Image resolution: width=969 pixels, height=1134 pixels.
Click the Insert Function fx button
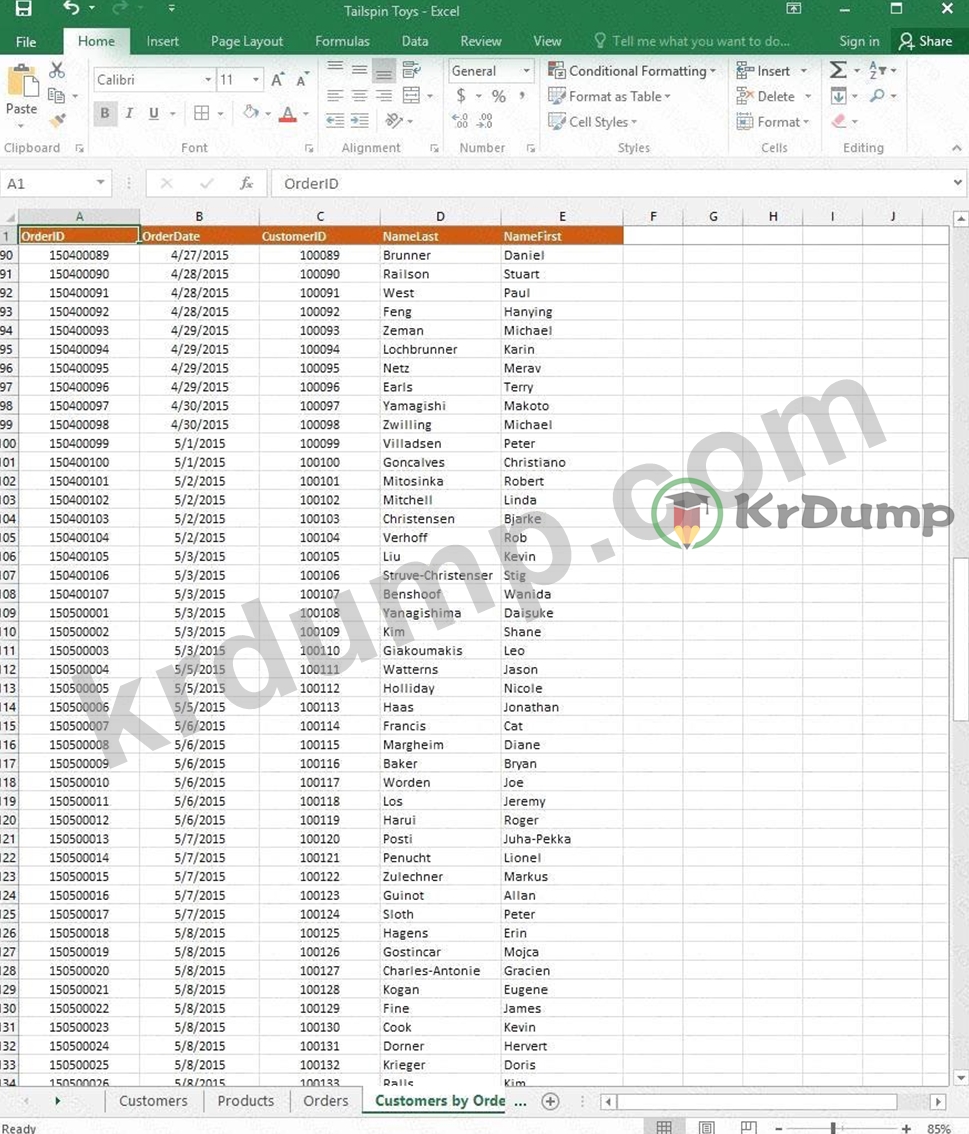point(247,183)
